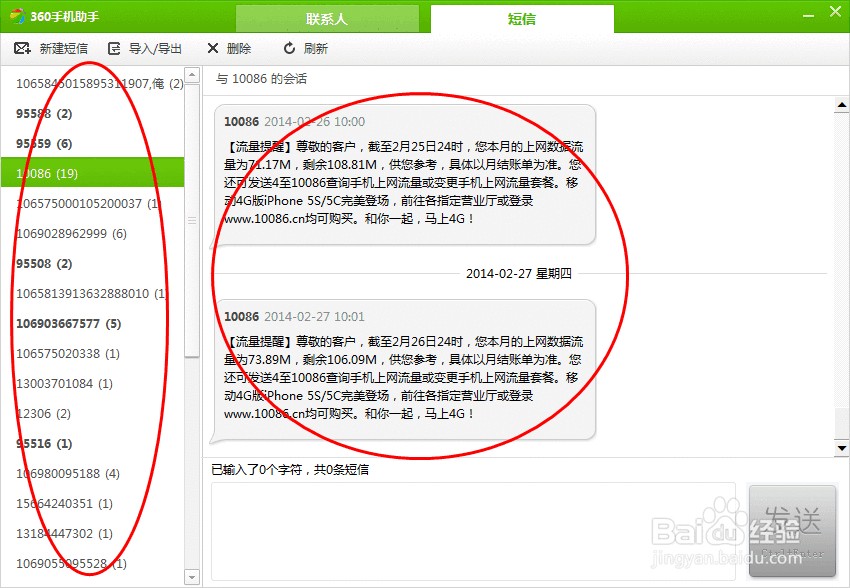Open the conversation with 10086
850x588 pixels.
point(60,173)
